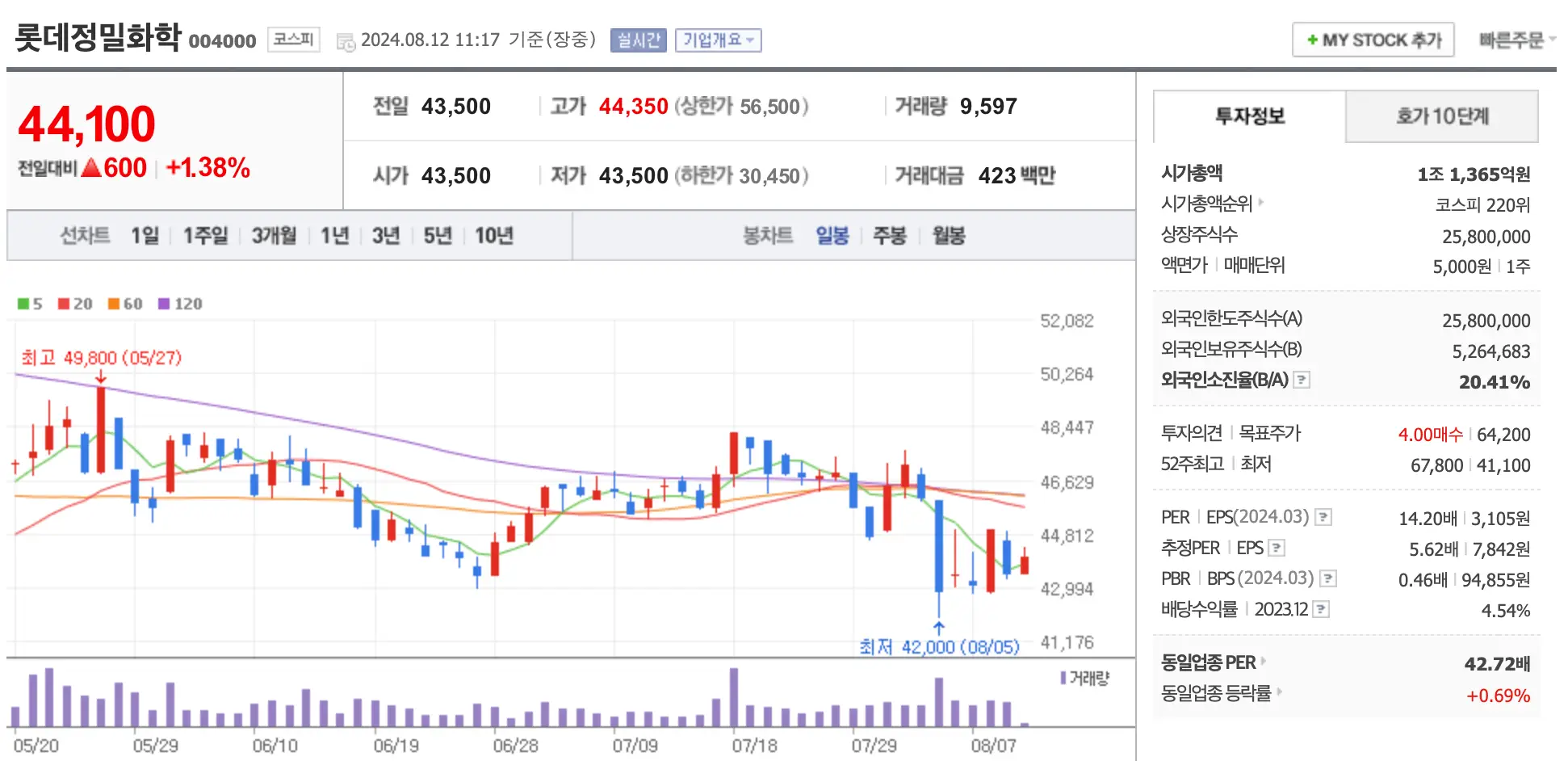1568x761 pixels.
Task: Expand 동일업종 PER details
Action: coord(1262,662)
